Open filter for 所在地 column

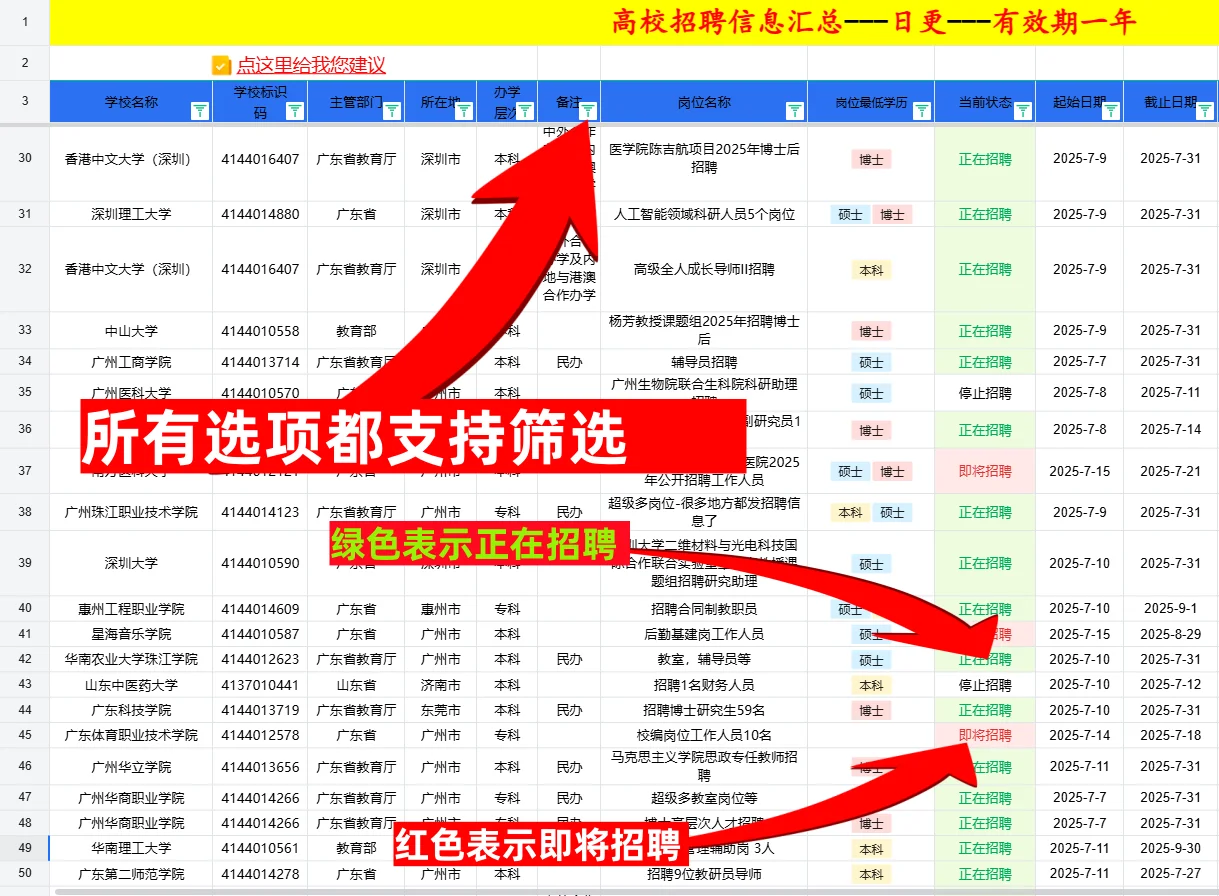(464, 111)
